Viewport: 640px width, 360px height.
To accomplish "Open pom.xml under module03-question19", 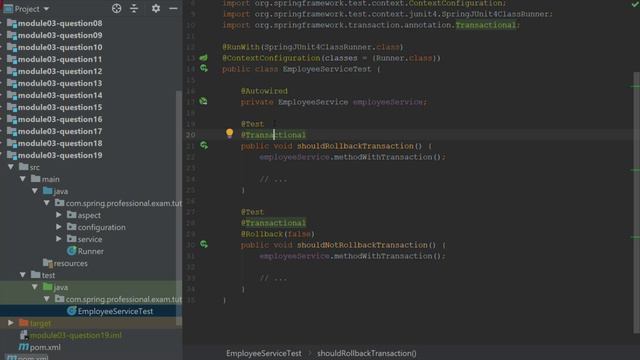I will coord(45,347).
